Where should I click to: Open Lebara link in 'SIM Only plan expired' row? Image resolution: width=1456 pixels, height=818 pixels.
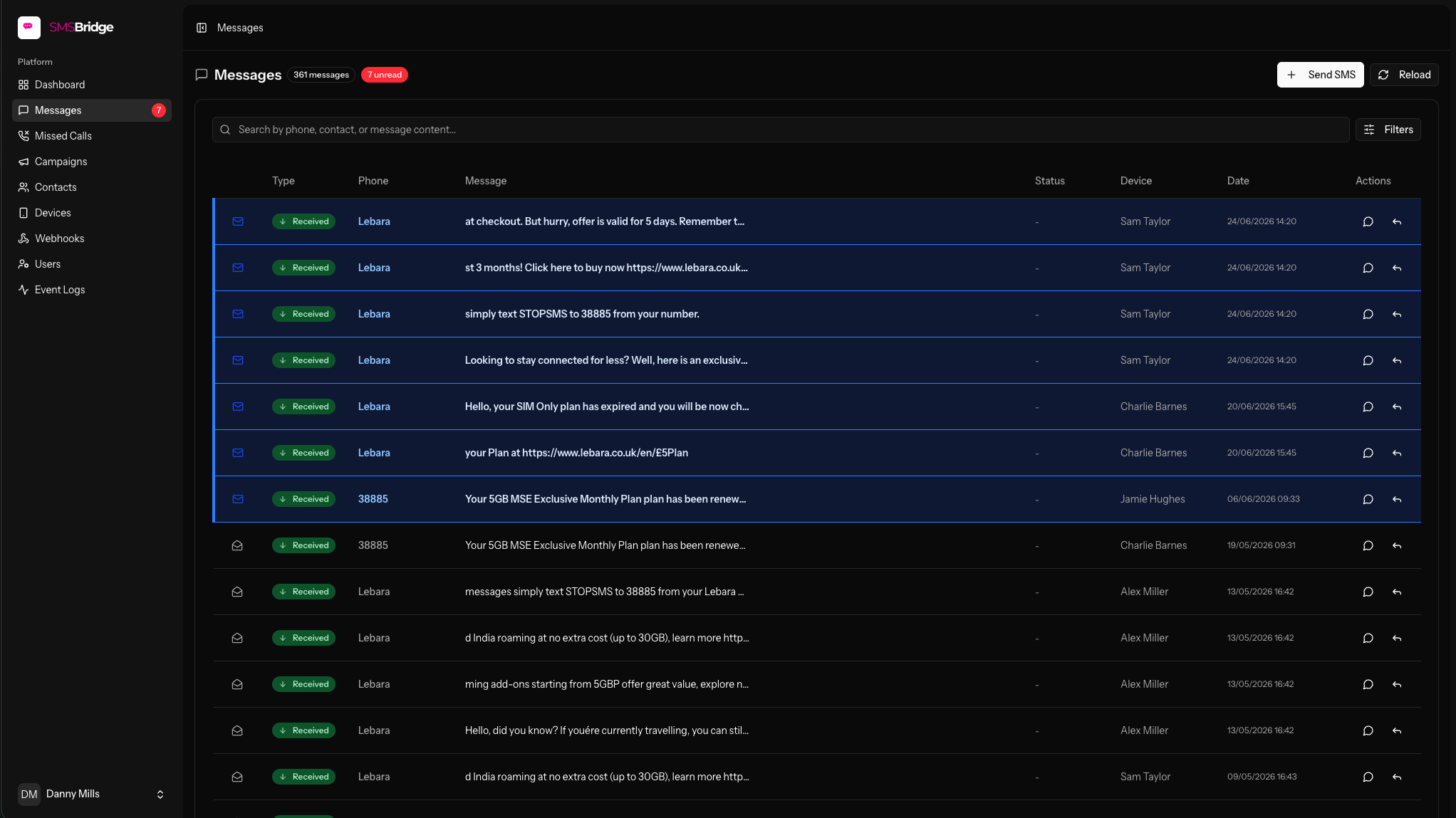click(374, 407)
